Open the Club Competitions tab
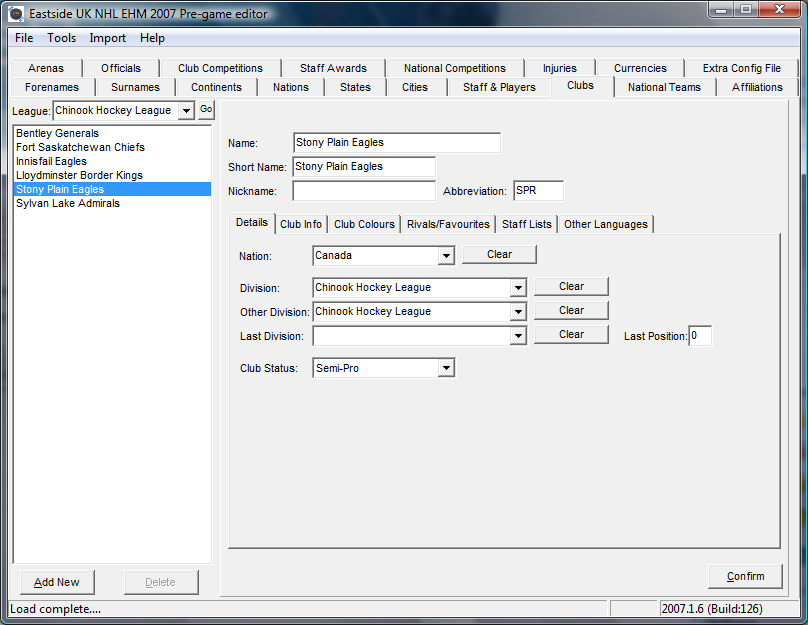 [x=220, y=68]
